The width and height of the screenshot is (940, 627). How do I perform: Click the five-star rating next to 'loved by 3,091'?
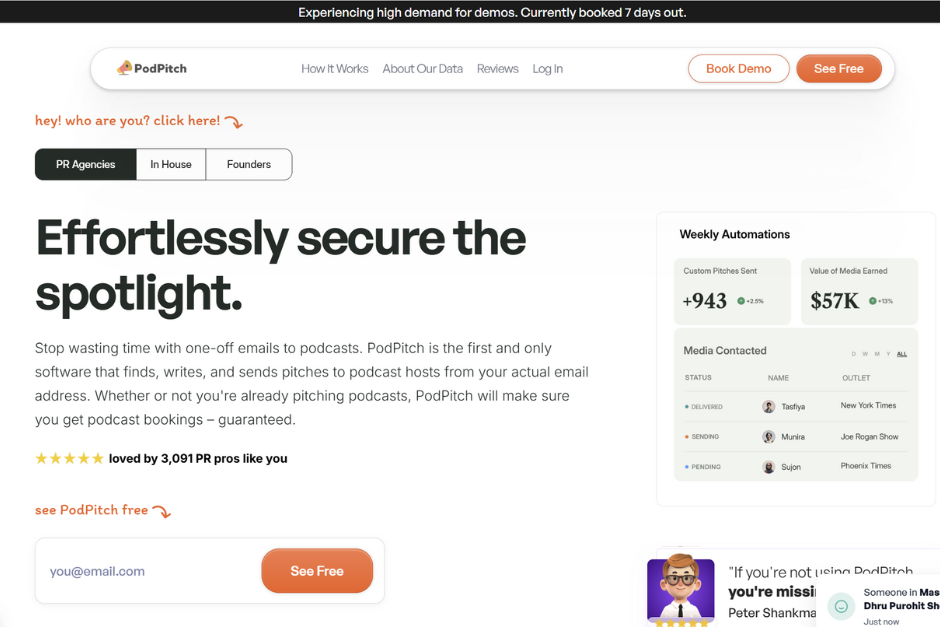(x=69, y=458)
